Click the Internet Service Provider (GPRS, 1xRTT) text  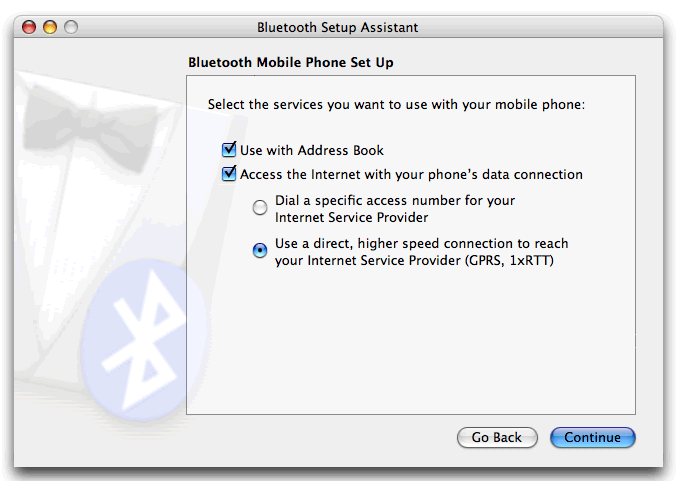click(x=416, y=259)
